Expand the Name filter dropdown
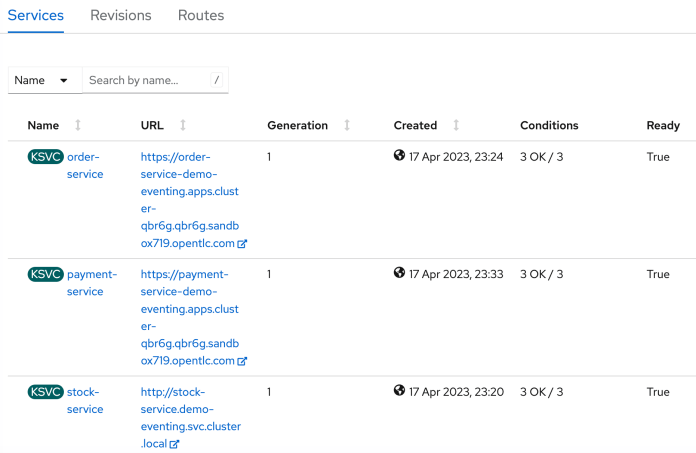This screenshot has width=696, height=453. pyautogui.click(x=45, y=80)
